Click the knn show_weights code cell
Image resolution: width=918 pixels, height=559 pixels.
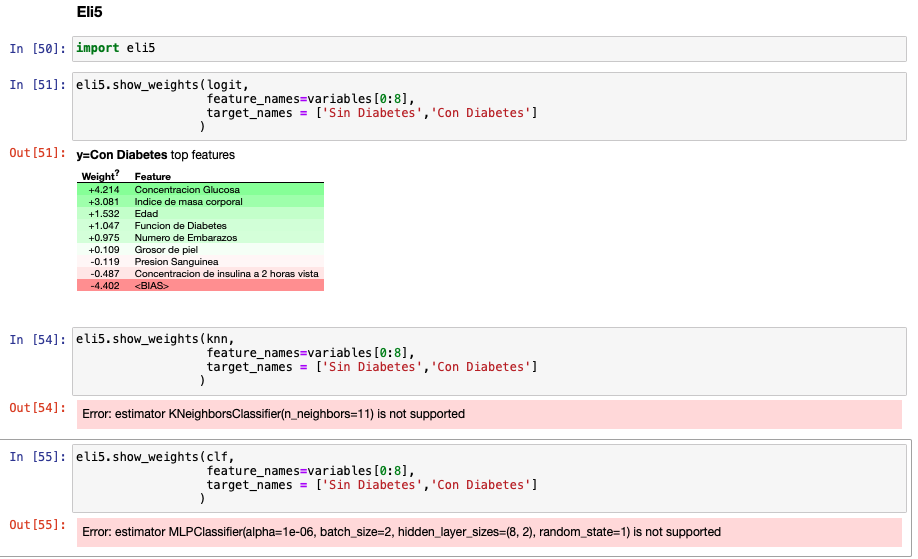coord(489,361)
